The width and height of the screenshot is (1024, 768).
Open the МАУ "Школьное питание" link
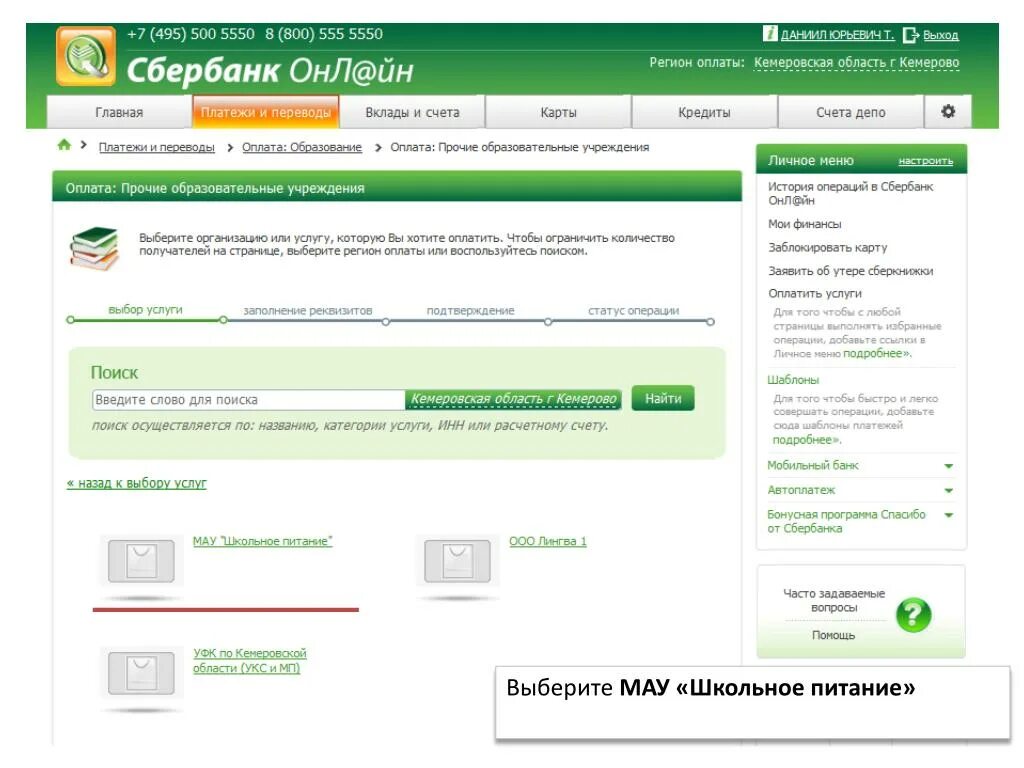coord(263,541)
